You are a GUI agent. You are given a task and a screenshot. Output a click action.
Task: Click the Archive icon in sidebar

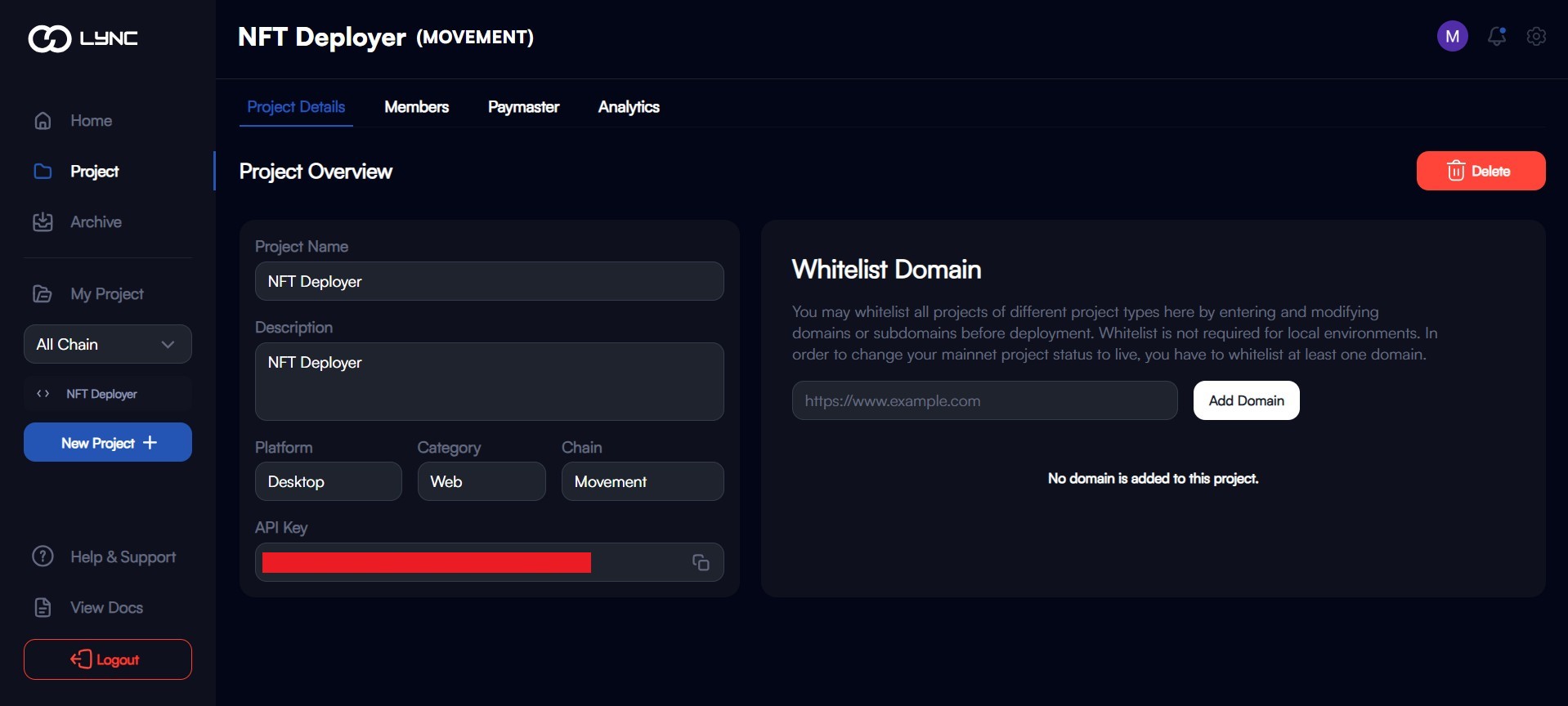43,222
